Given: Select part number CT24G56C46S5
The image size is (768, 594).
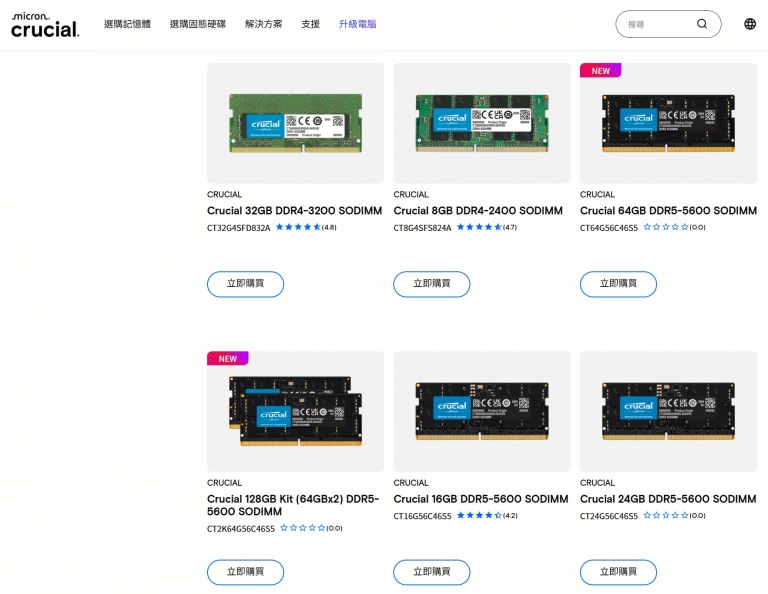Looking at the screenshot, I should tap(609, 516).
